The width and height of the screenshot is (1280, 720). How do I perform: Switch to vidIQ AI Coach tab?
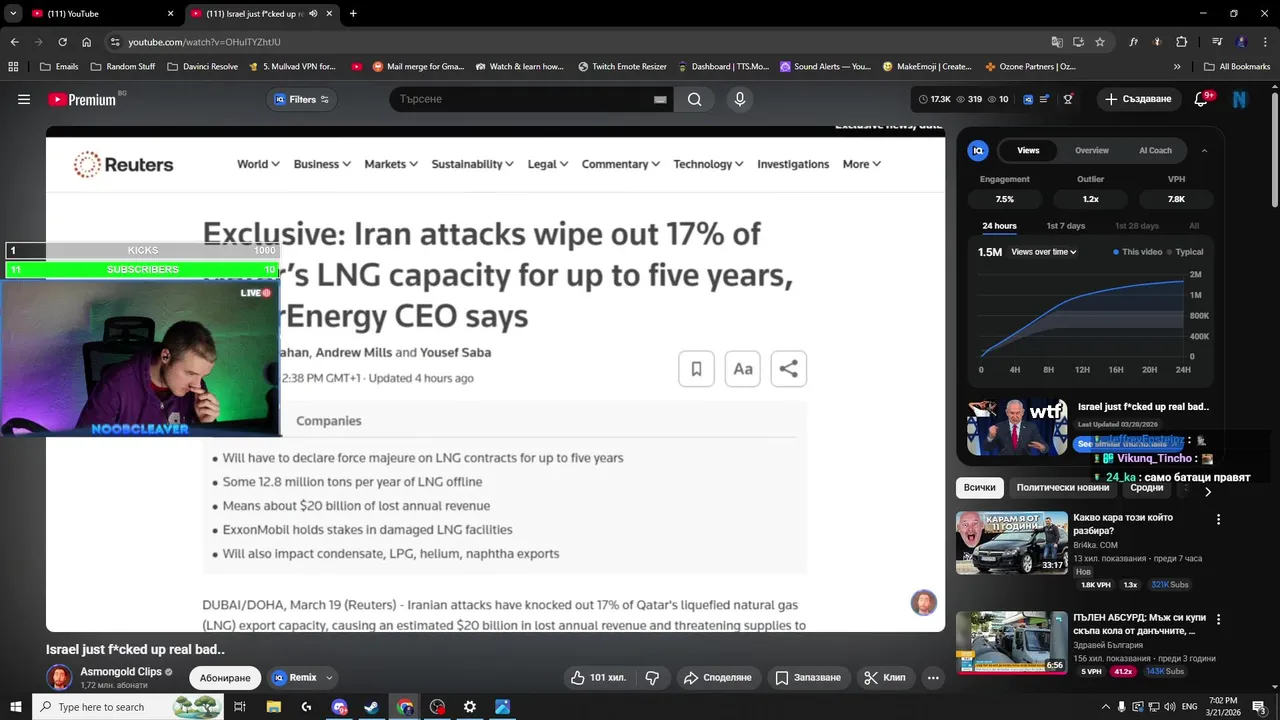(x=1155, y=150)
